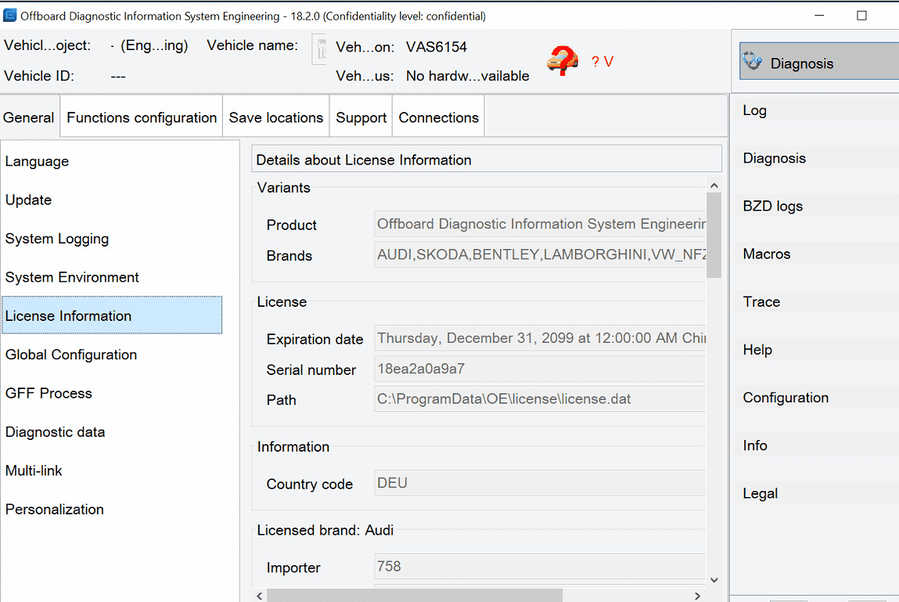The image size is (899, 602).
Task: Open the Save locations tab
Action: tap(276, 118)
